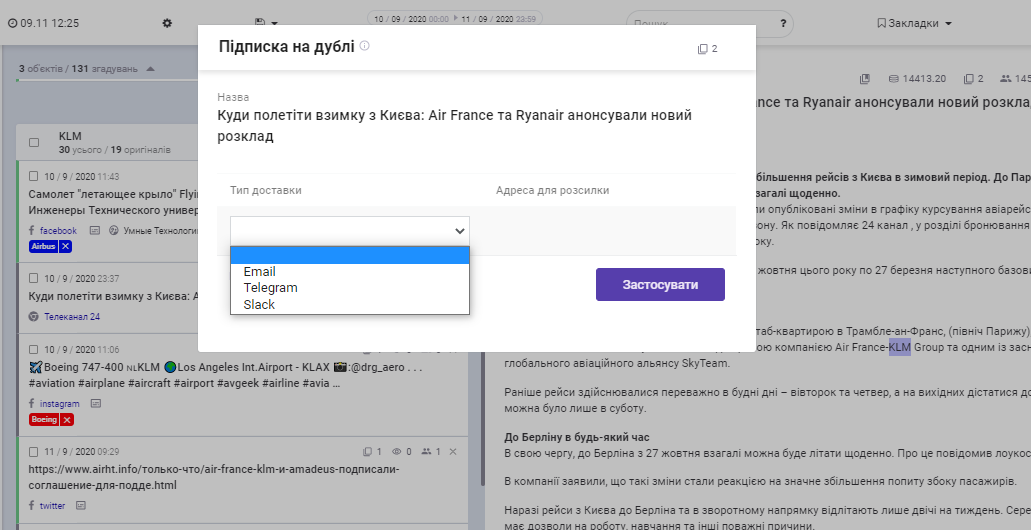The height and width of the screenshot is (530, 1031).
Task: Click the Boeing 747-400 KLM post text
Action: (226, 375)
